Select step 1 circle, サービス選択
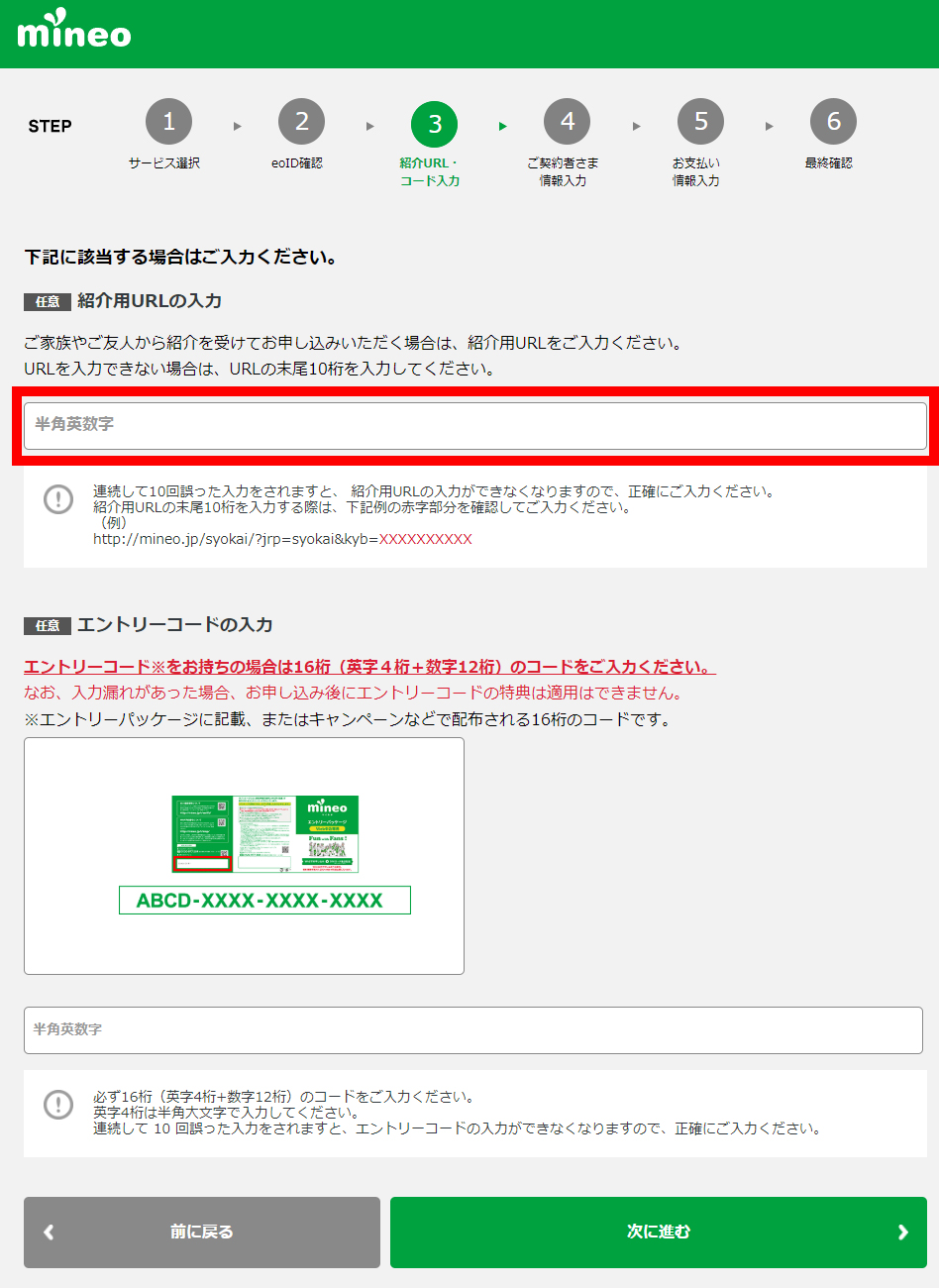Viewport: 939px width, 1288px height. coord(168,123)
